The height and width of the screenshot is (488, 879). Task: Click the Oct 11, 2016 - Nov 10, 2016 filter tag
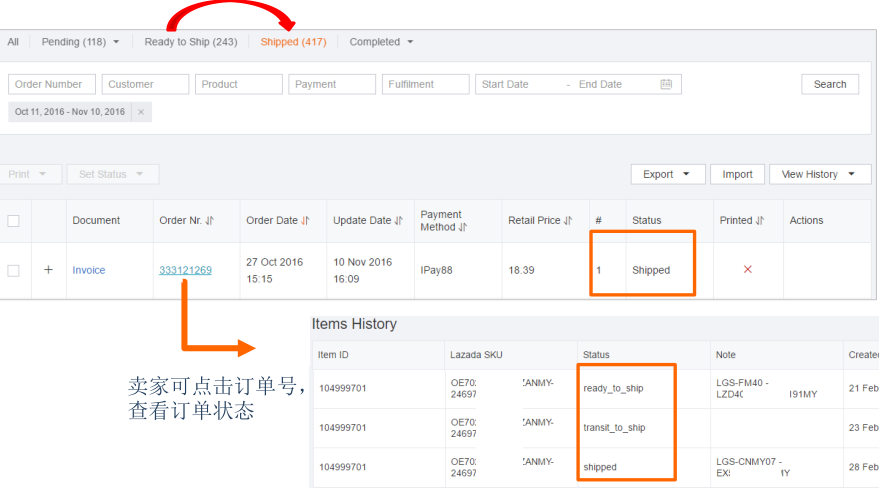click(70, 112)
